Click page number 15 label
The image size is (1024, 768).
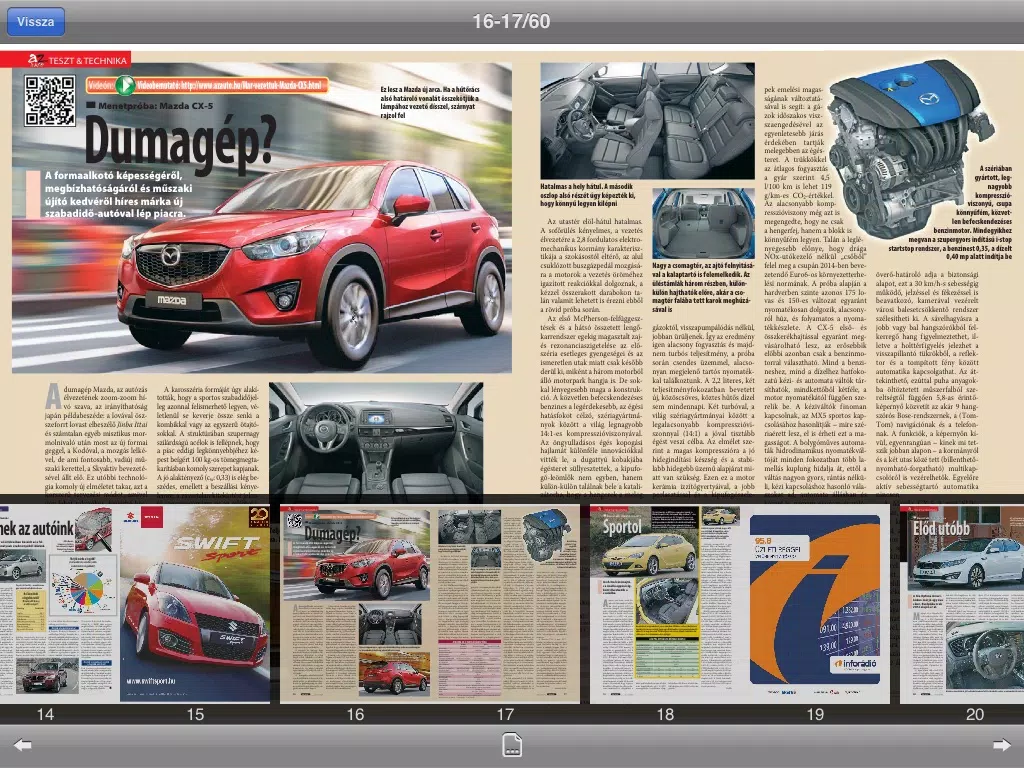[x=195, y=714]
